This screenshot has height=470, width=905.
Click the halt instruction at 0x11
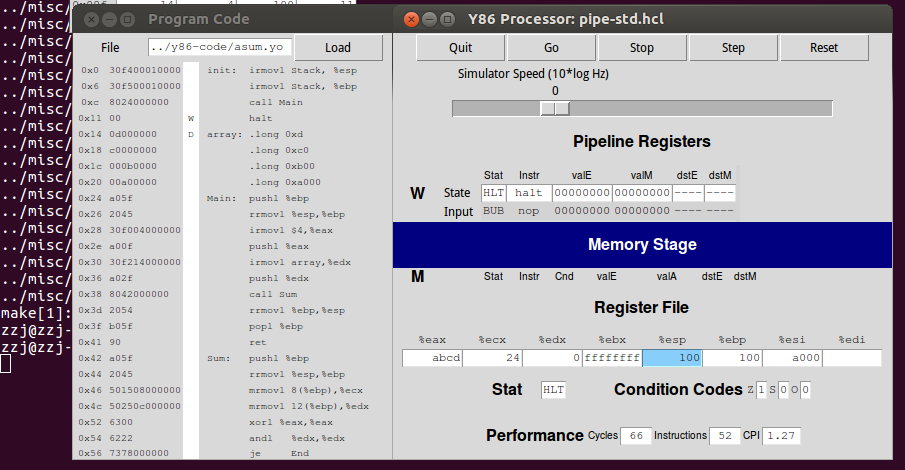pyautogui.click(x=260, y=118)
